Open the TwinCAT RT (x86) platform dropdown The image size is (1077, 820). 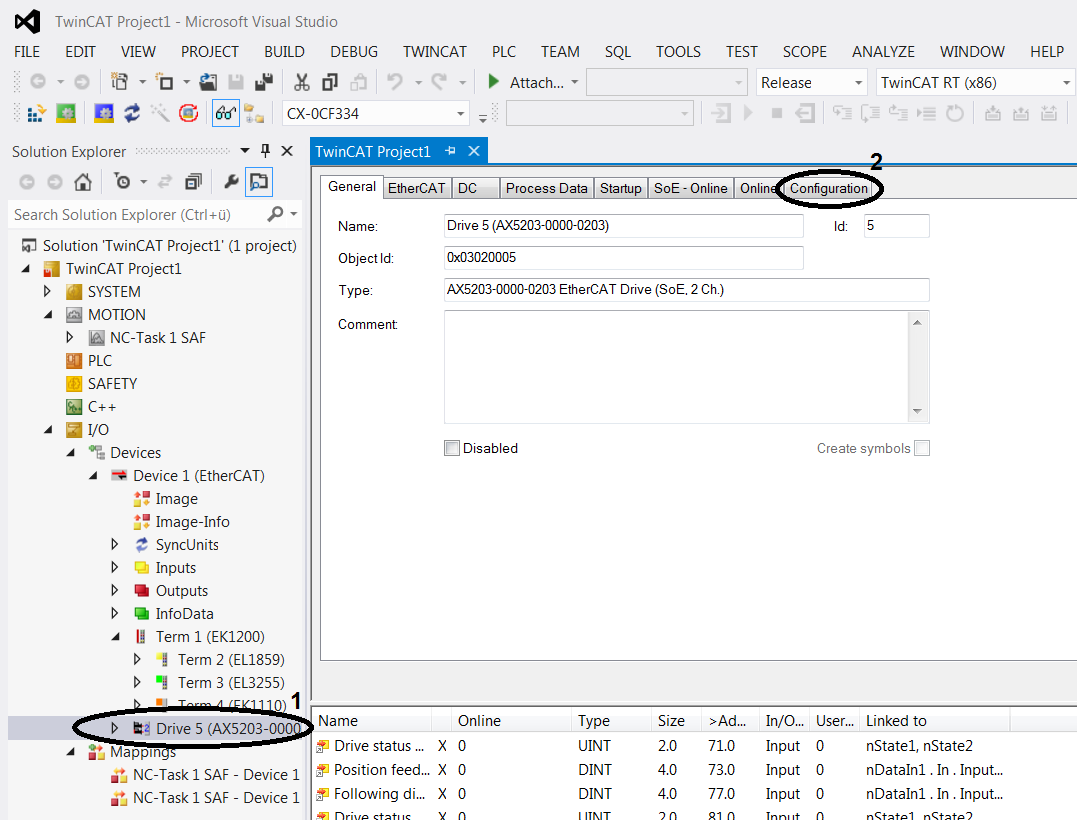(1065, 83)
